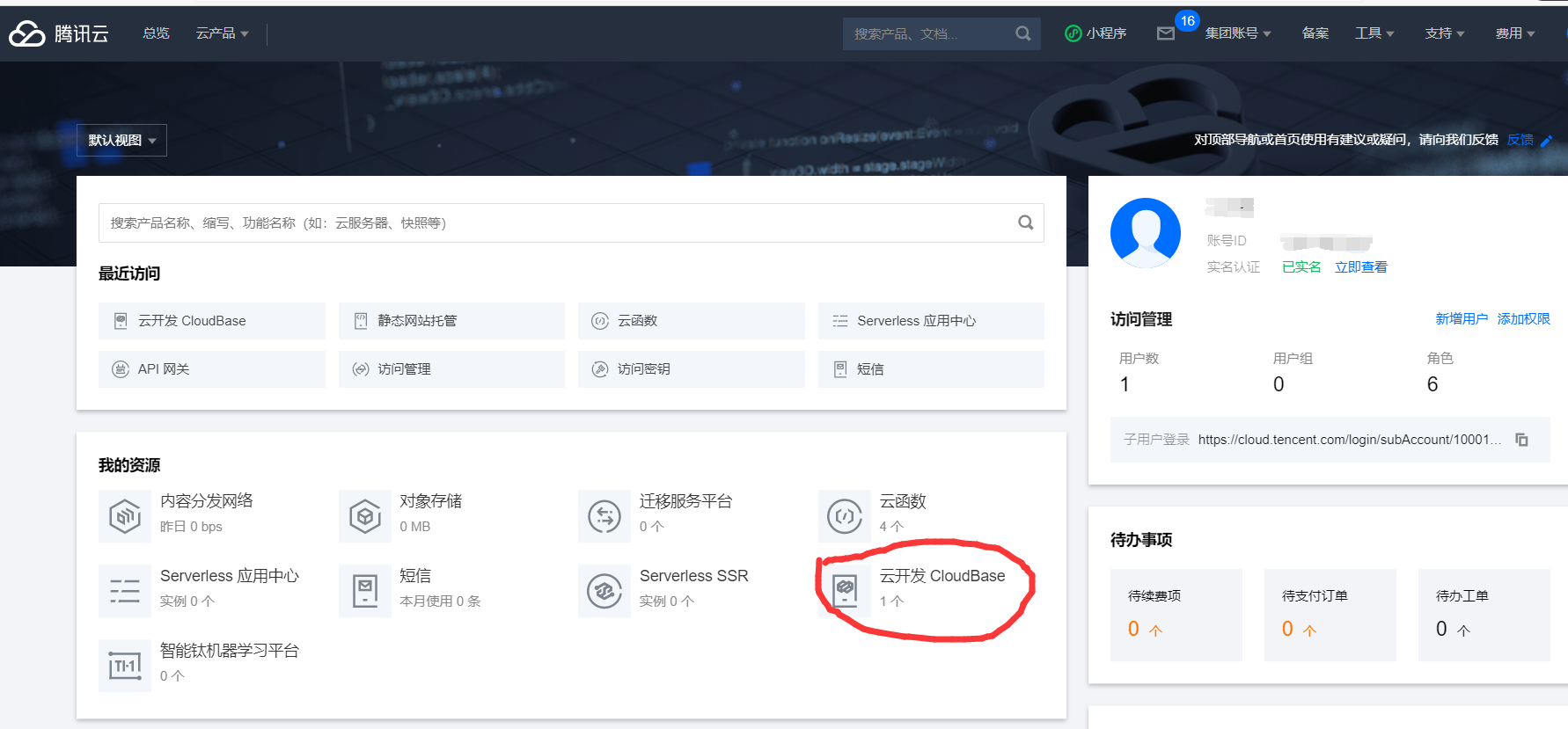This screenshot has height=729, width=1568.
Task: Click the 用户数 count value 1
Action: (1125, 384)
